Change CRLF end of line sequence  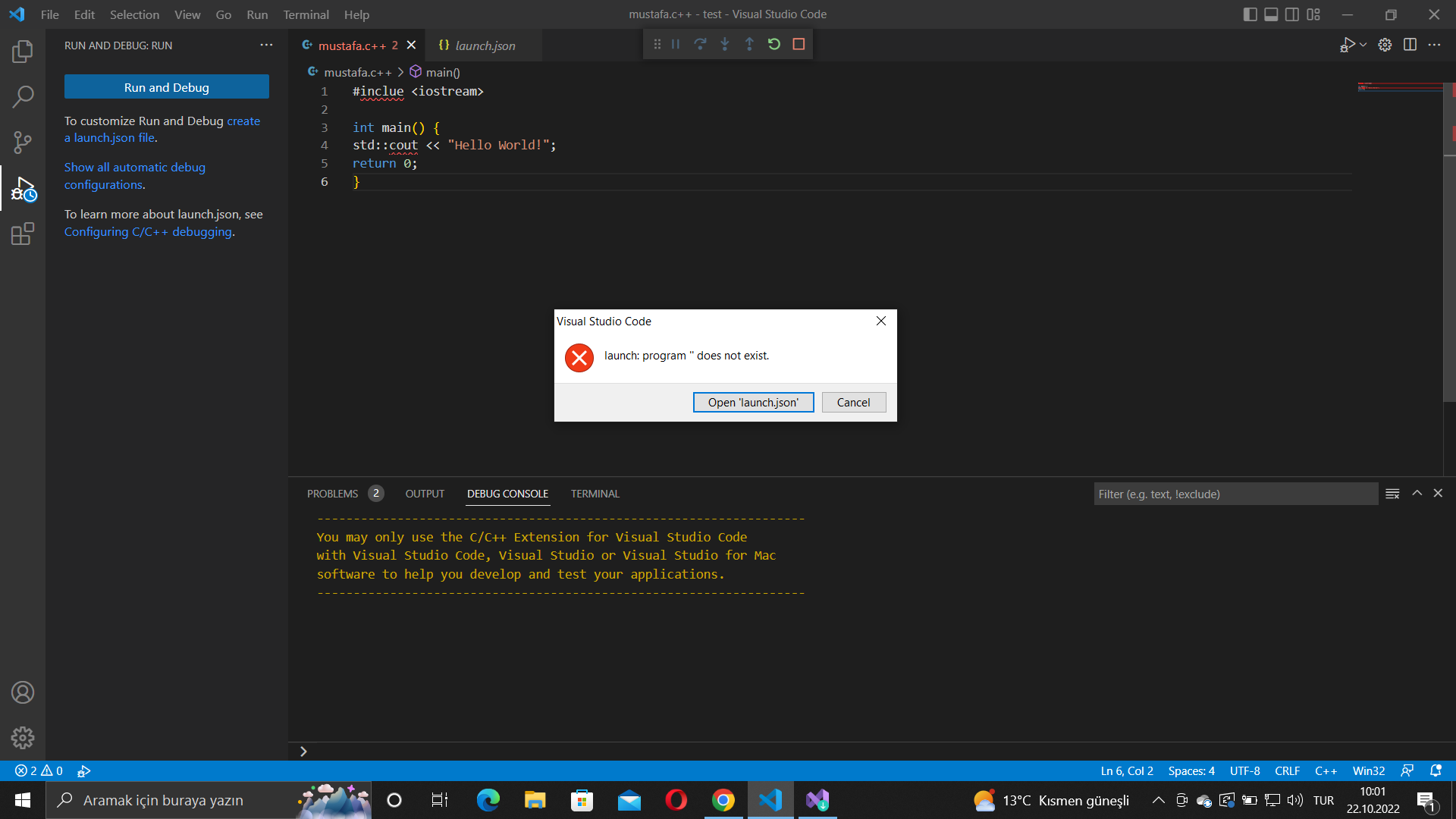pyautogui.click(x=1287, y=770)
